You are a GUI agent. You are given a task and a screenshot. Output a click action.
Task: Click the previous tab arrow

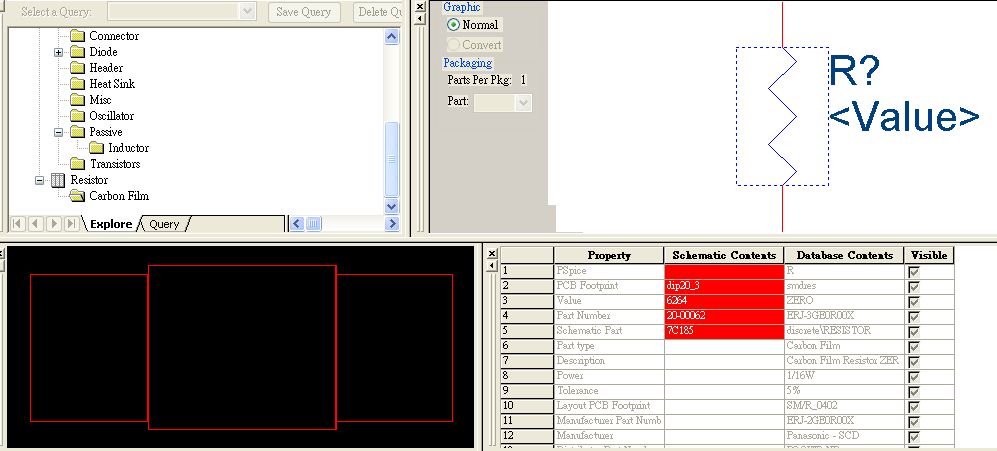coord(36,224)
